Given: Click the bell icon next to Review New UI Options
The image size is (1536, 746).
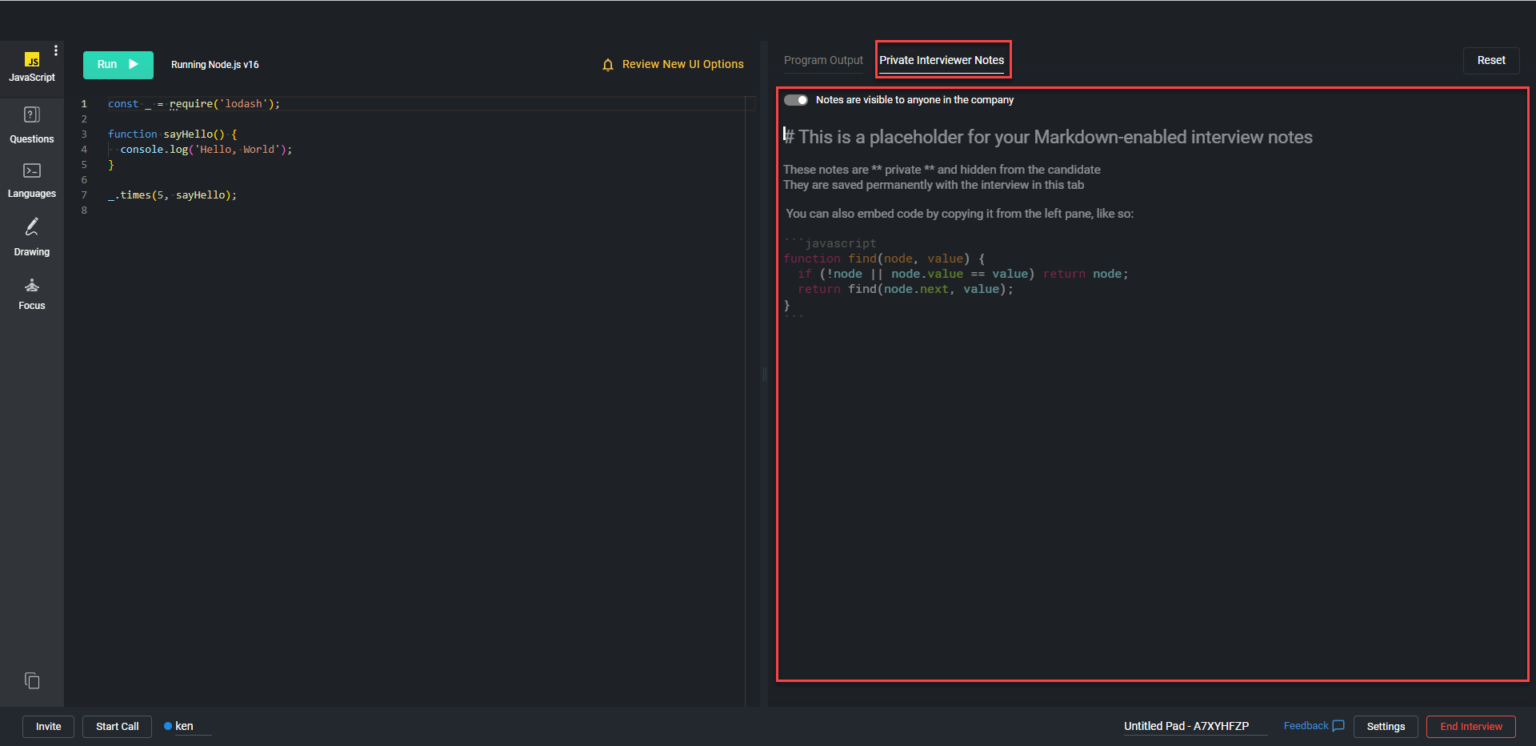Looking at the screenshot, I should click(608, 63).
